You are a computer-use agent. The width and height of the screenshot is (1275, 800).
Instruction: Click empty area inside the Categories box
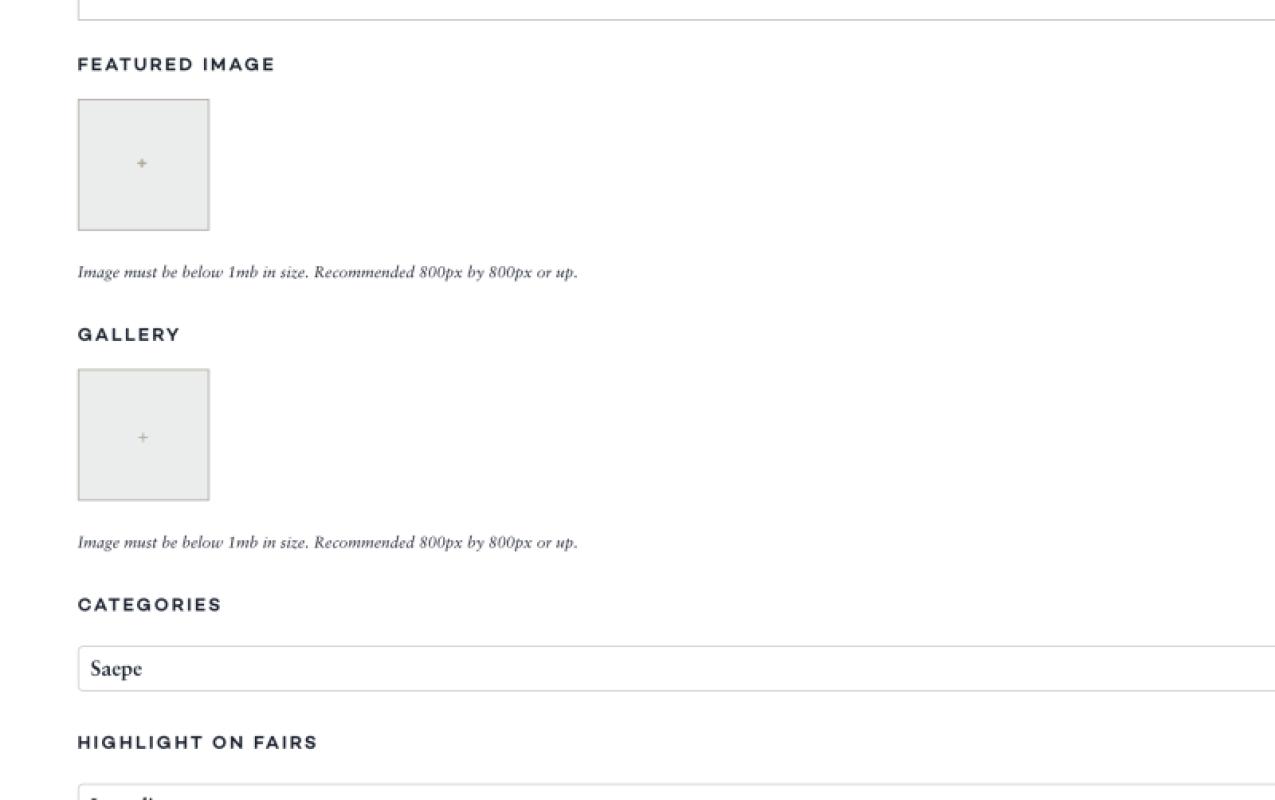tap(700, 668)
